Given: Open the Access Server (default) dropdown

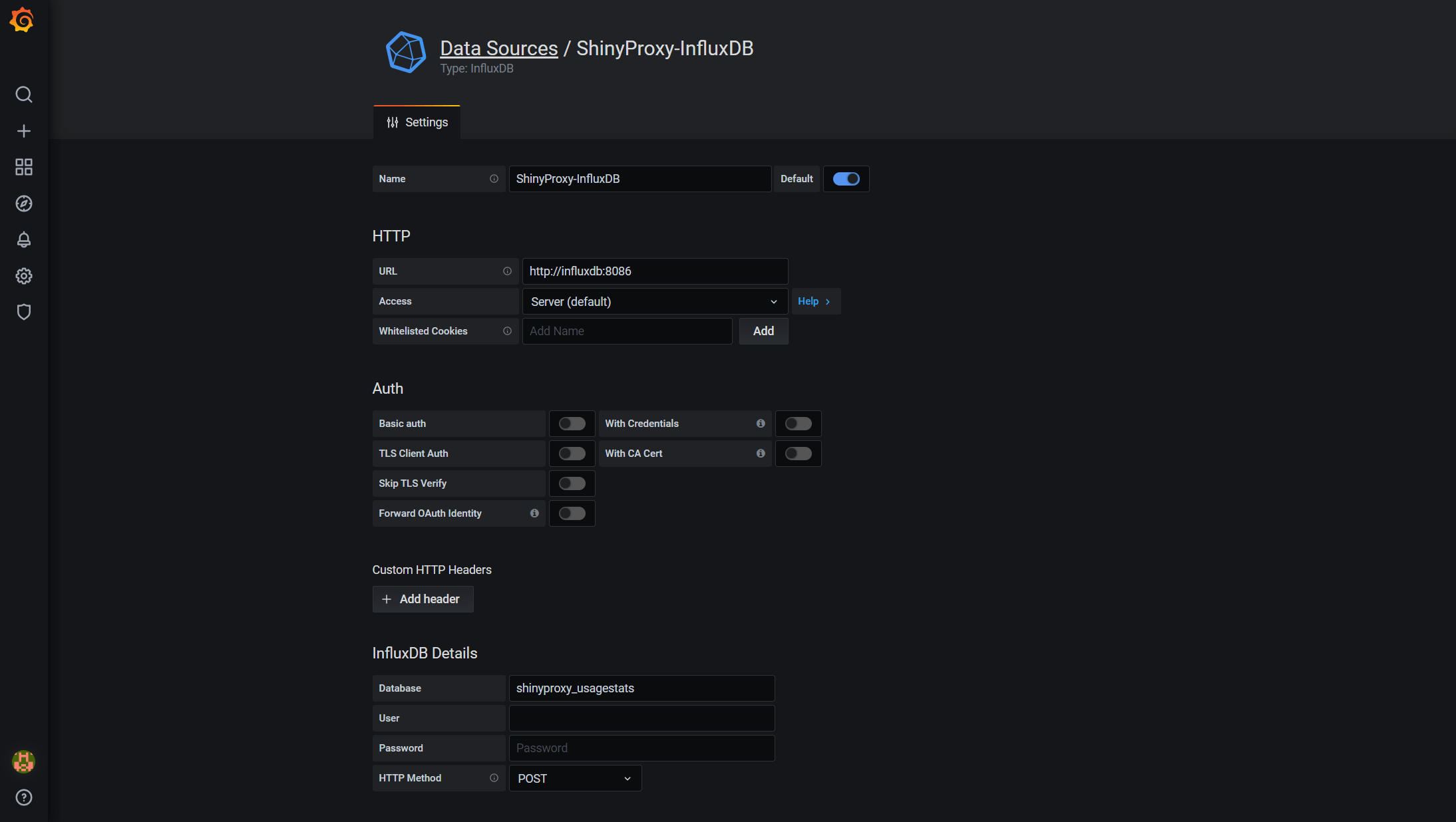Looking at the screenshot, I should click(655, 301).
